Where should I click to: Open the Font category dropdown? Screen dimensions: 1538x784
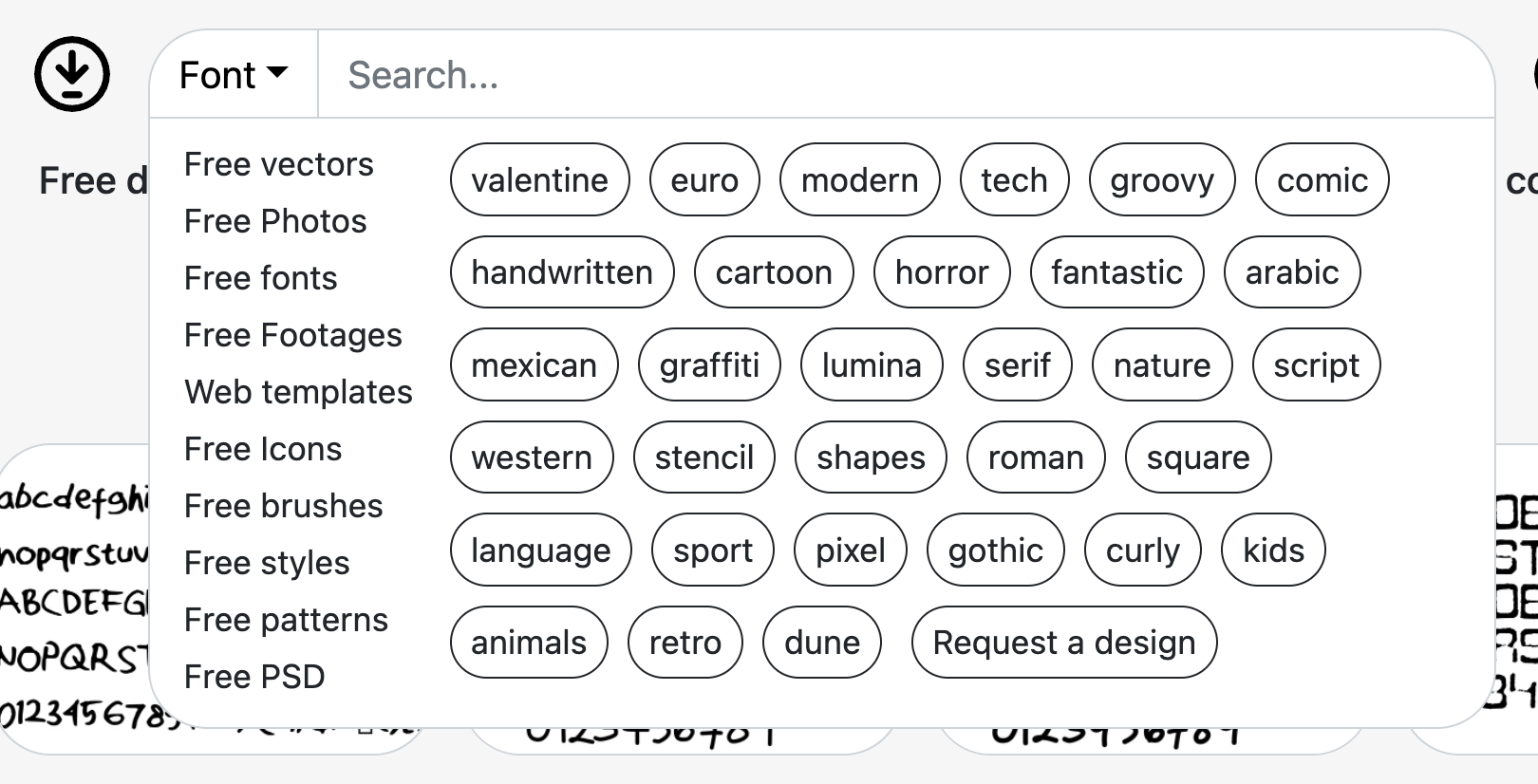point(233,75)
